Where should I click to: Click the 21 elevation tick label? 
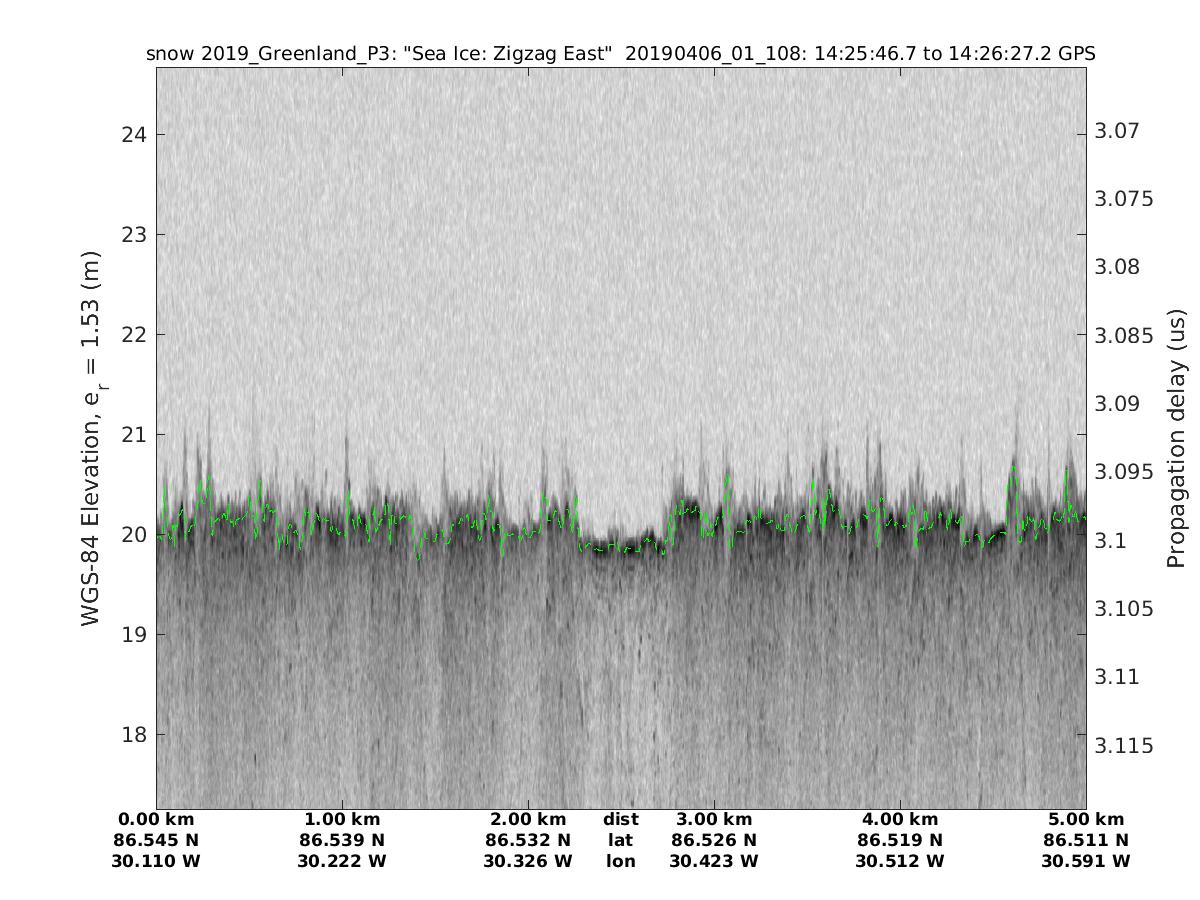pos(131,434)
